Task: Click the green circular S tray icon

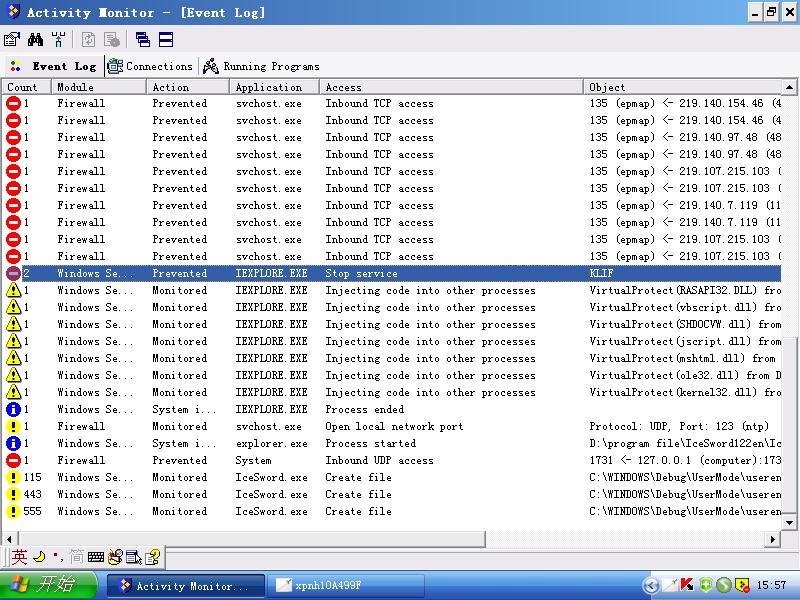Action: [723, 585]
